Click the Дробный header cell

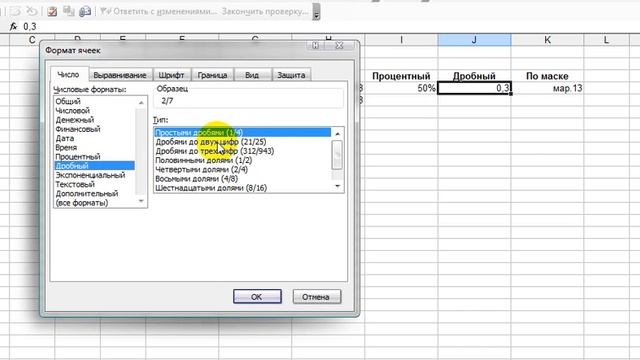(474, 76)
